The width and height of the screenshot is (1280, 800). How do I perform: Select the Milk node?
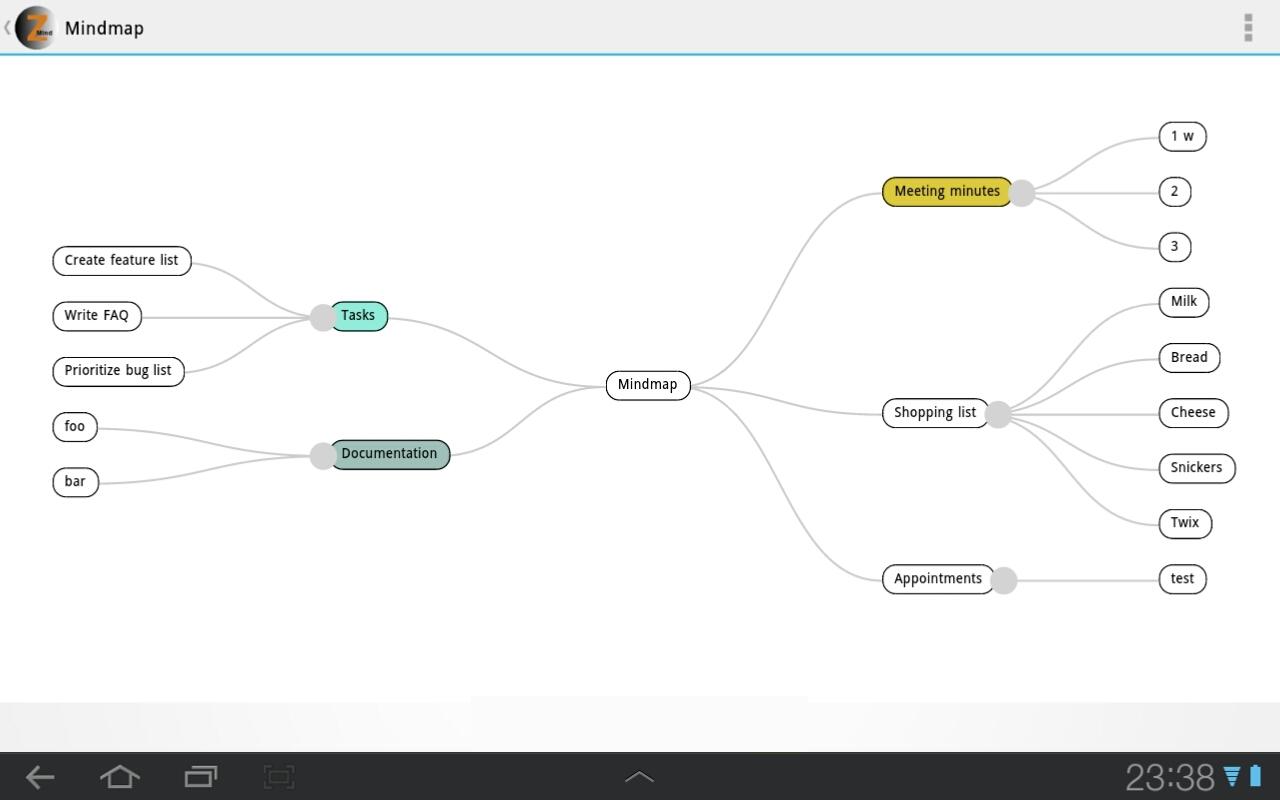coord(1184,302)
